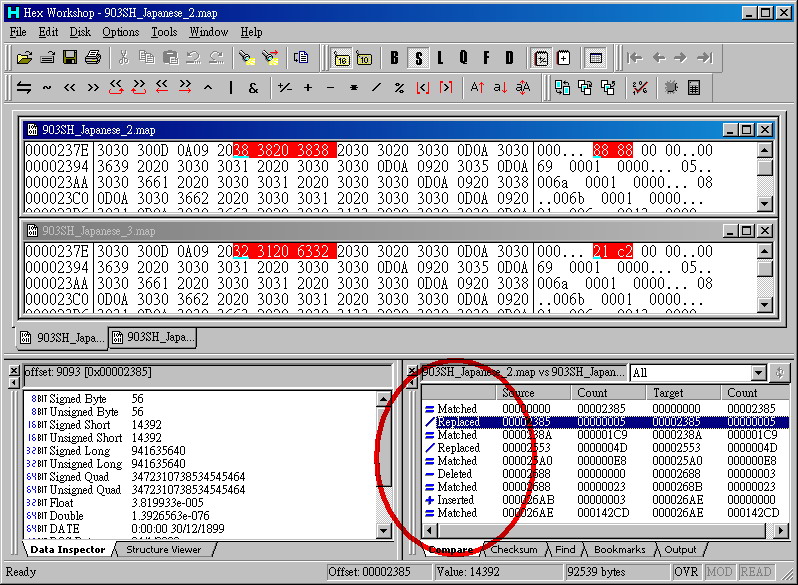Image resolution: width=798 pixels, height=585 pixels.
Task: Click the Print toolbar icon
Action: (92, 57)
